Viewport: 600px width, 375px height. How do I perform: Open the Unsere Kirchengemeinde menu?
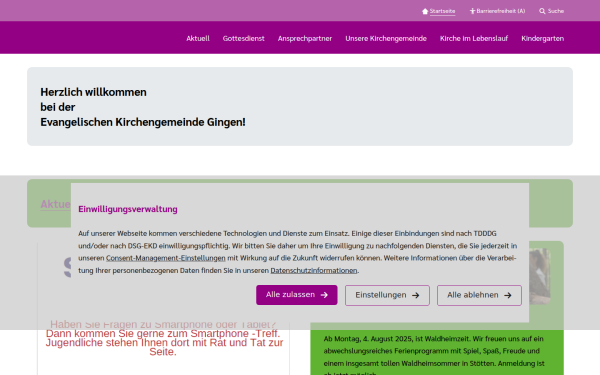tap(386, 38)
